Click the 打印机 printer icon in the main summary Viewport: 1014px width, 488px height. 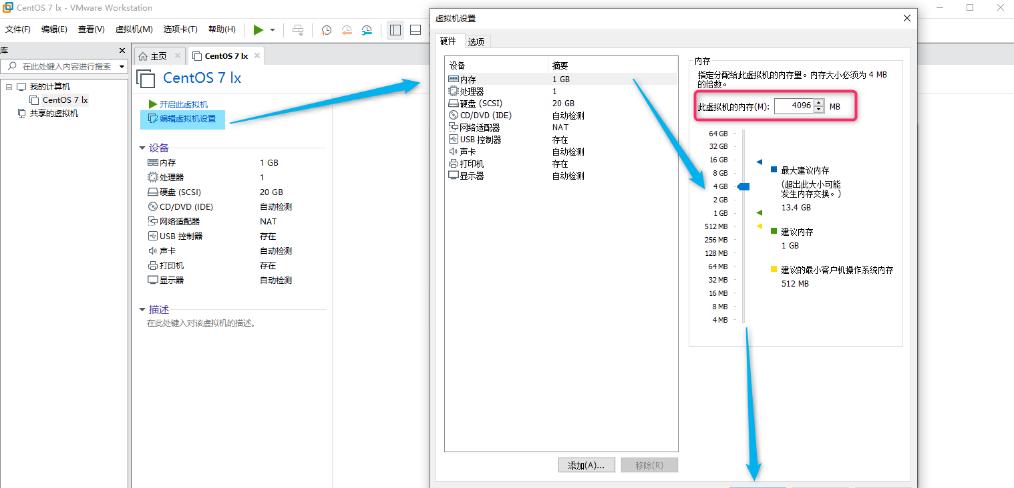pos(153,266)
